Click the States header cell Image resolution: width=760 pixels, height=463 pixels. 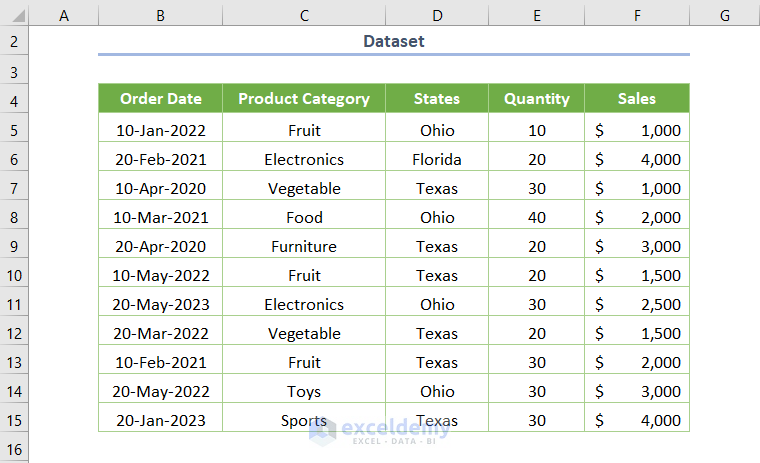(436, 99)
